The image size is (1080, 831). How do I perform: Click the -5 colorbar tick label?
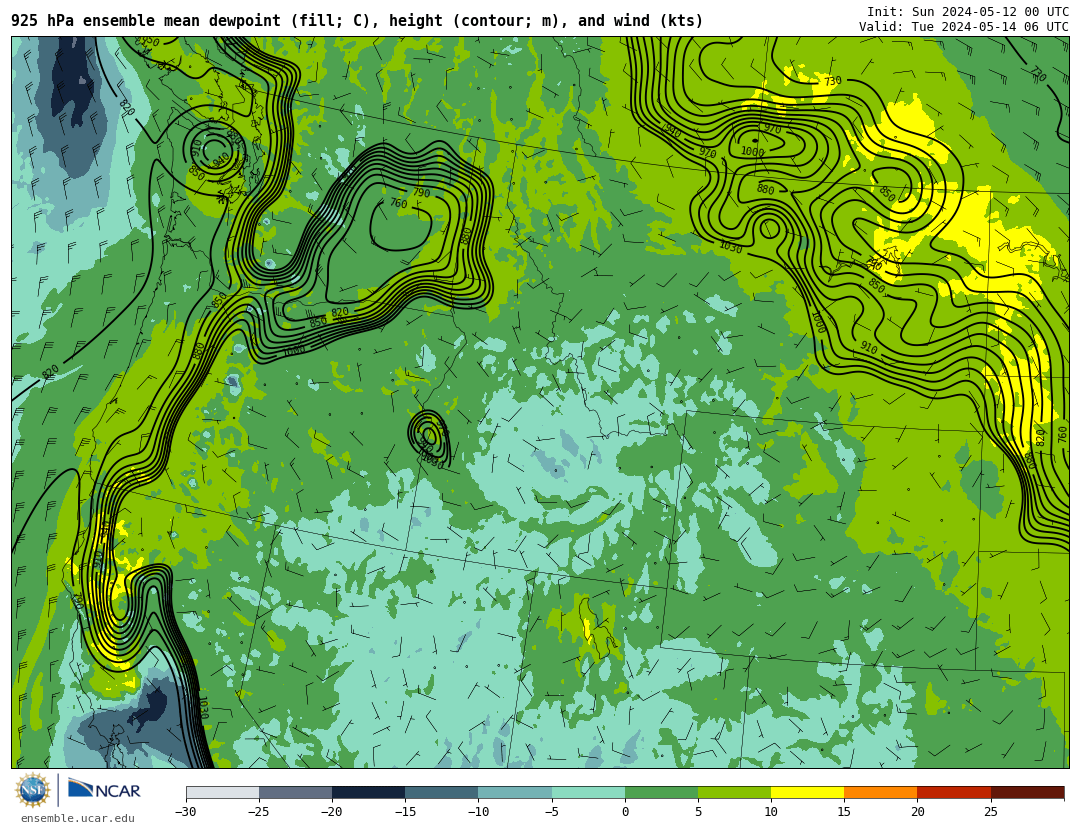(x=551, y=812)
